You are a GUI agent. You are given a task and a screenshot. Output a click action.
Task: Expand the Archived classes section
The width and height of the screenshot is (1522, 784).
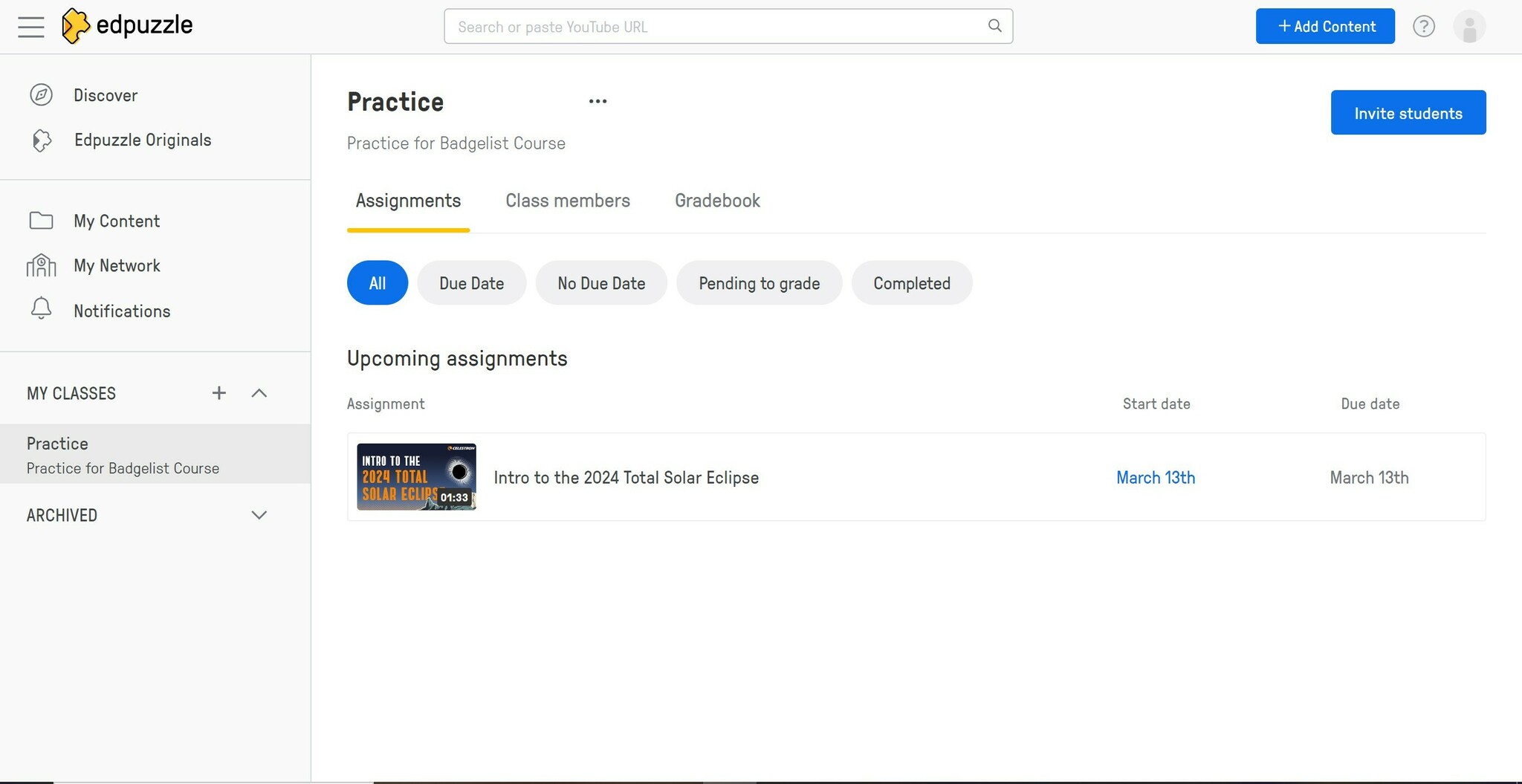pos(259,515)
